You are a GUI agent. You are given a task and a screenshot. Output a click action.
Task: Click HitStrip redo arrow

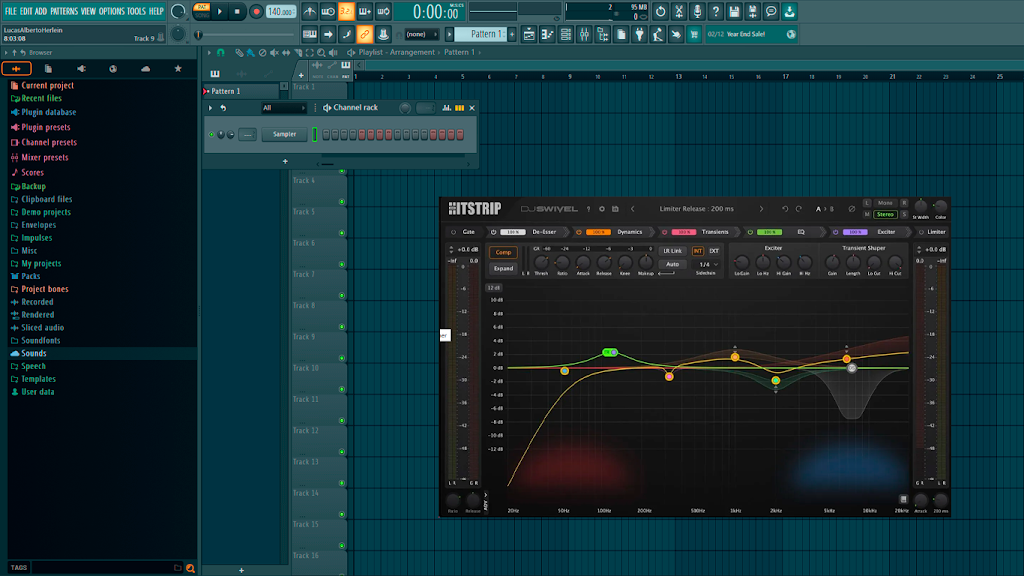coord(799,209)
